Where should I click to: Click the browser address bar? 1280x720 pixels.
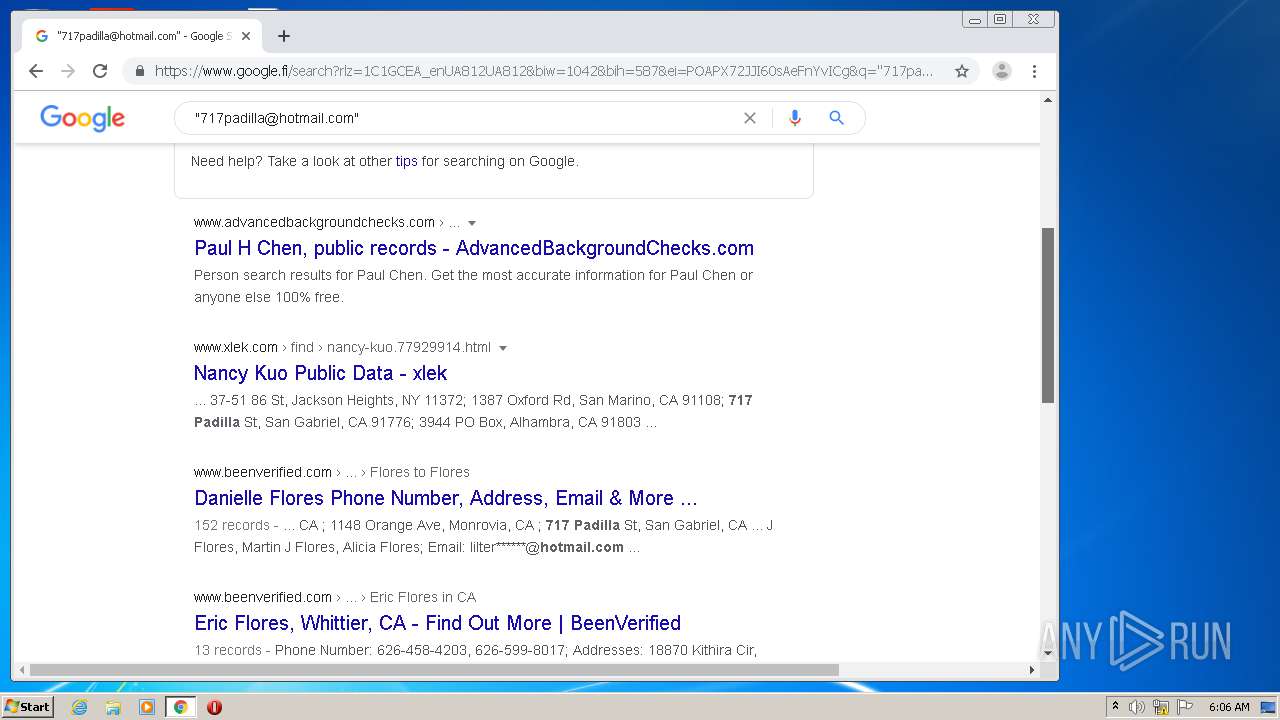pyautogui.click(x=545, y=71)
